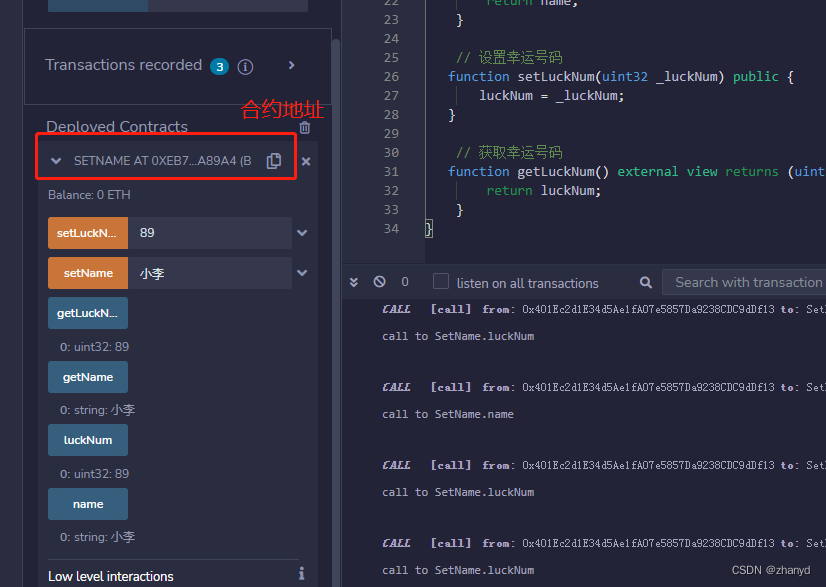Viewport: 826px width, 587px height.
Task: Click transactions recorded count badge 3
Action: click(220, 67)
